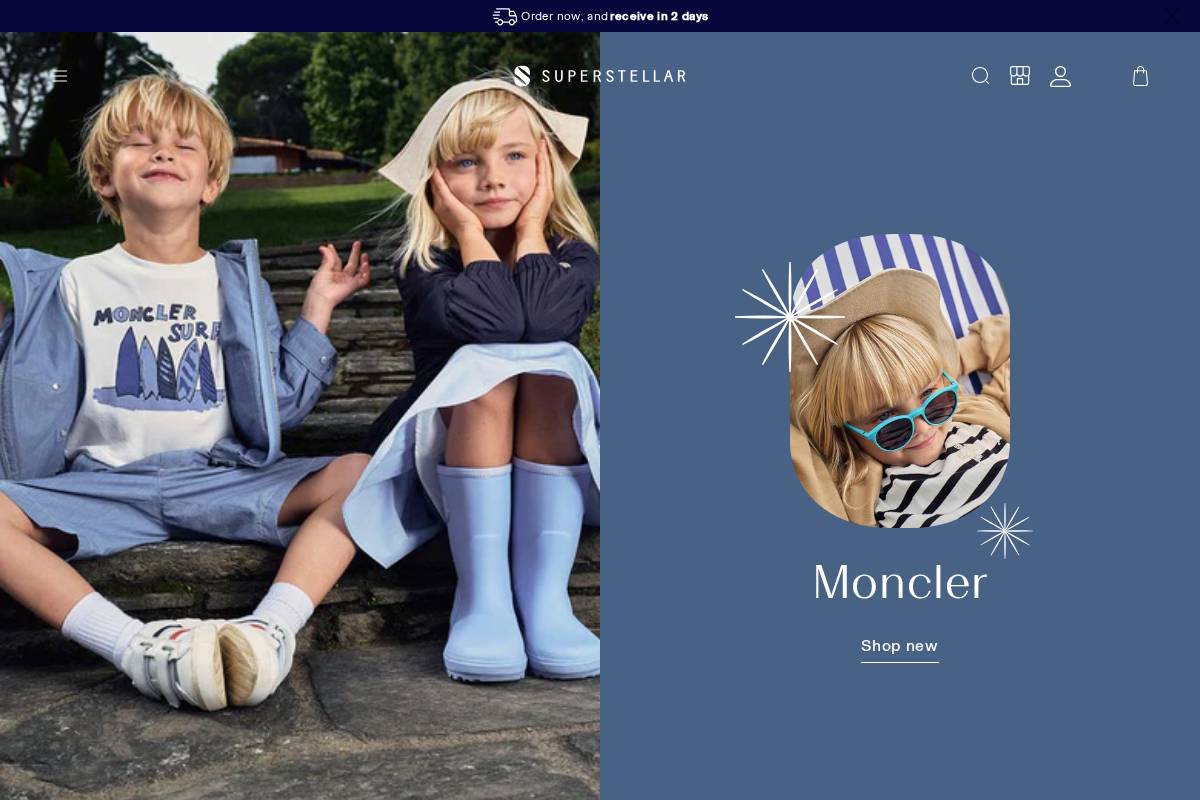Click the sparkle star decoration near the portrait
The height and width of the screenshot is (800, 1200).
tap(789, 317)
